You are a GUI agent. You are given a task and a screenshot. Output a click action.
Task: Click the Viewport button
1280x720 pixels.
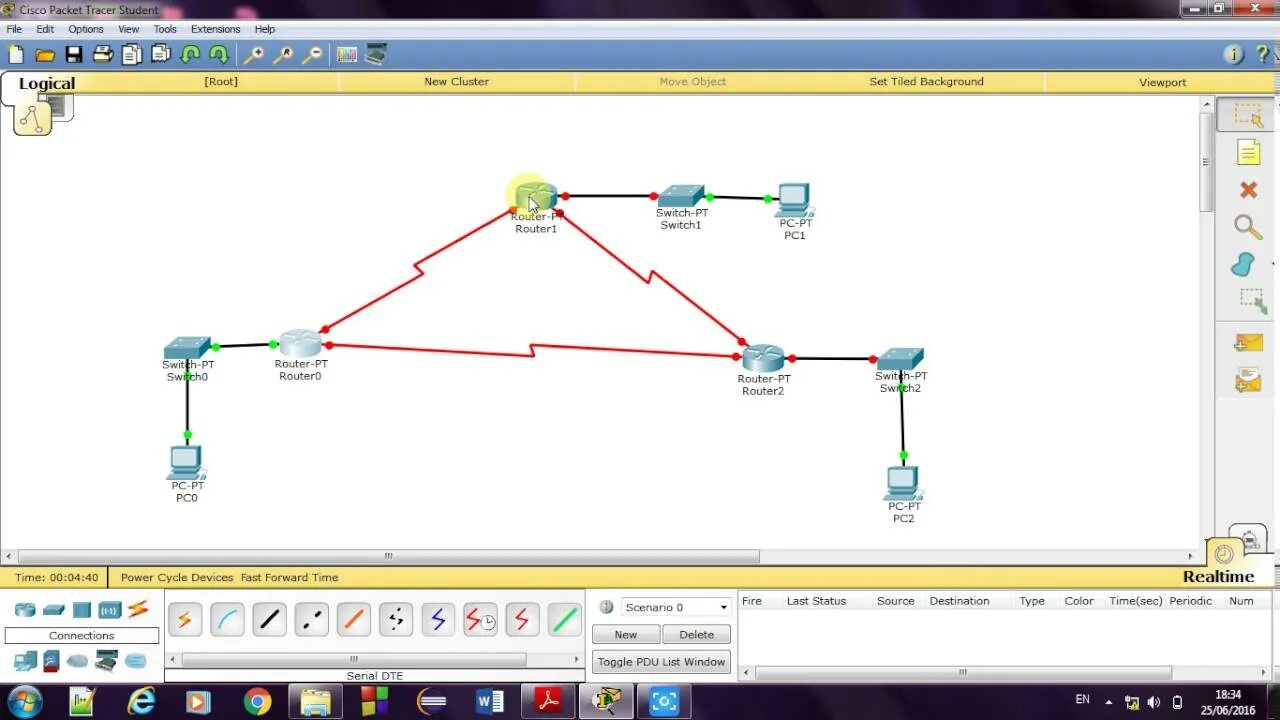pos(1162,82)
